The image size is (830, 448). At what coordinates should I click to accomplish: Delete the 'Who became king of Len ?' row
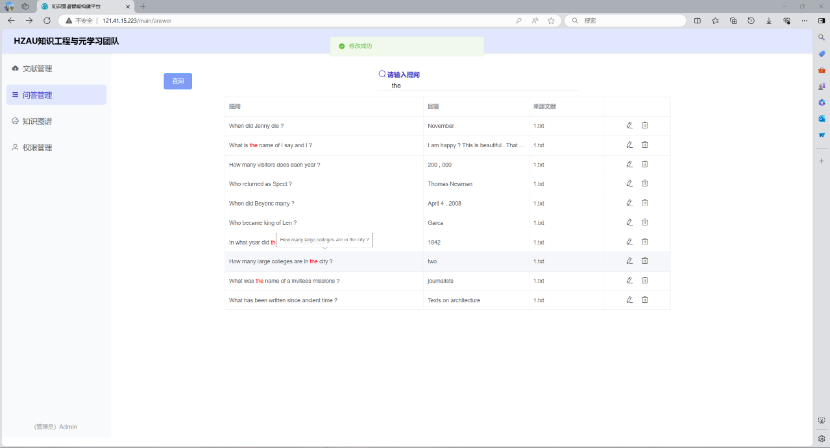coord(645,222)
